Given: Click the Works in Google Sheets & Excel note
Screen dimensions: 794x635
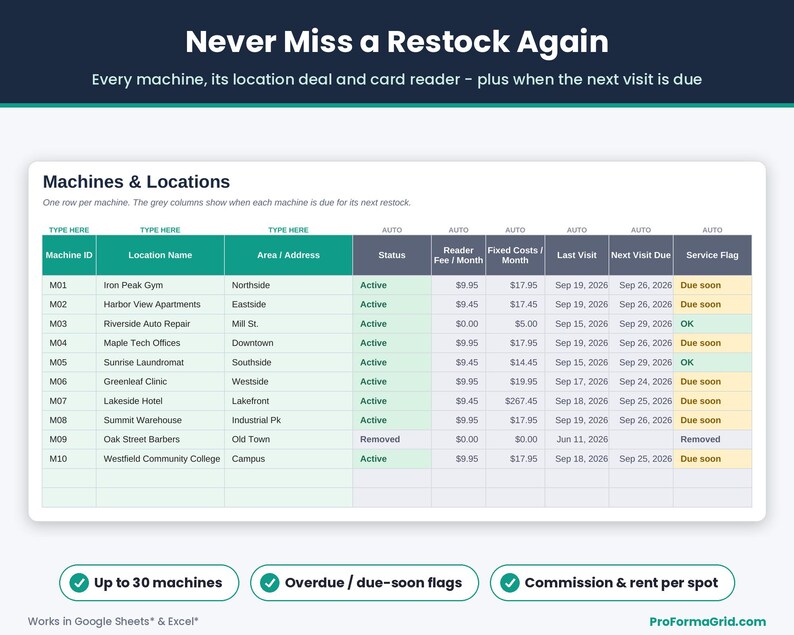Looking at the screenshot, I should [113, 621].
